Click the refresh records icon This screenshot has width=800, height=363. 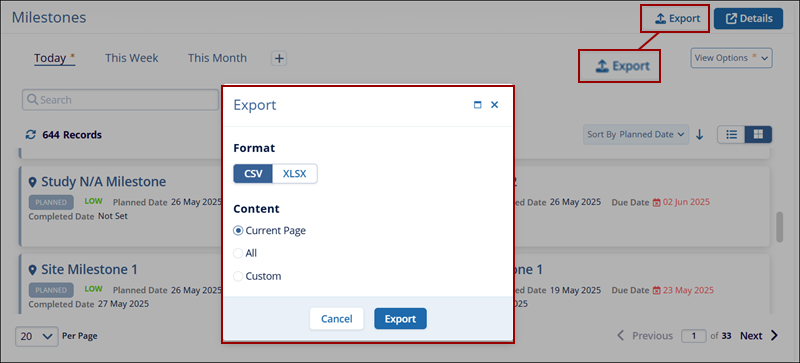click(31, 135)
